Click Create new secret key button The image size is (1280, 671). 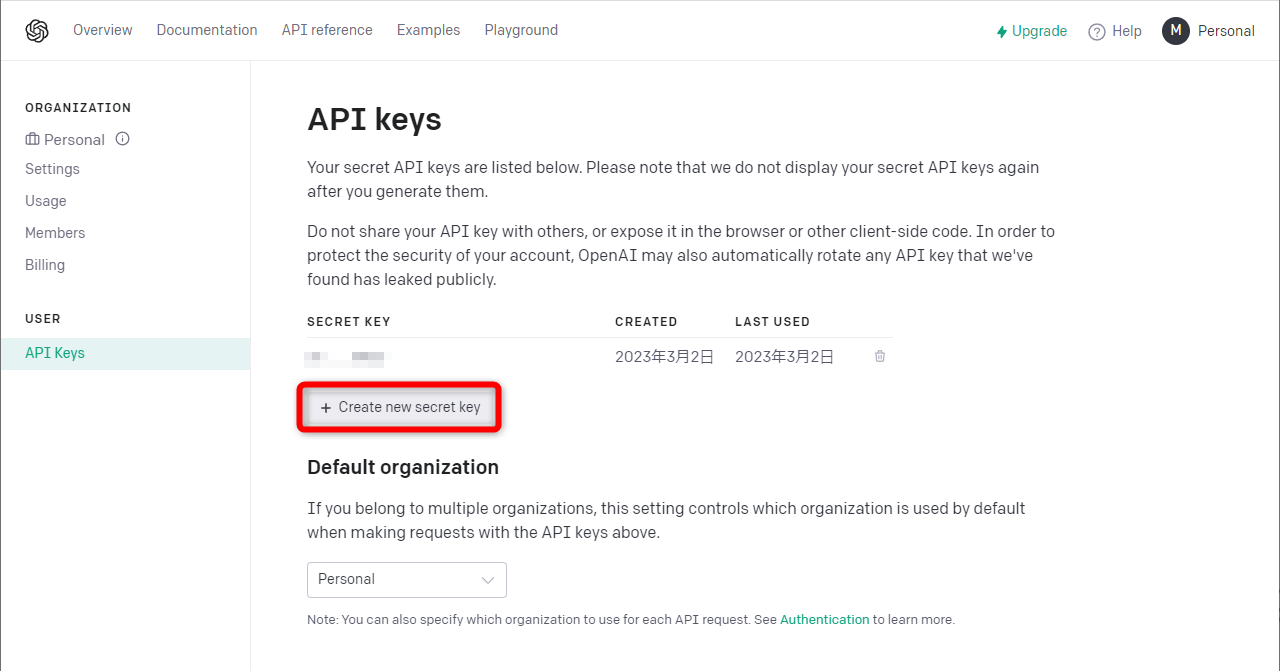(x=399, y=407)
